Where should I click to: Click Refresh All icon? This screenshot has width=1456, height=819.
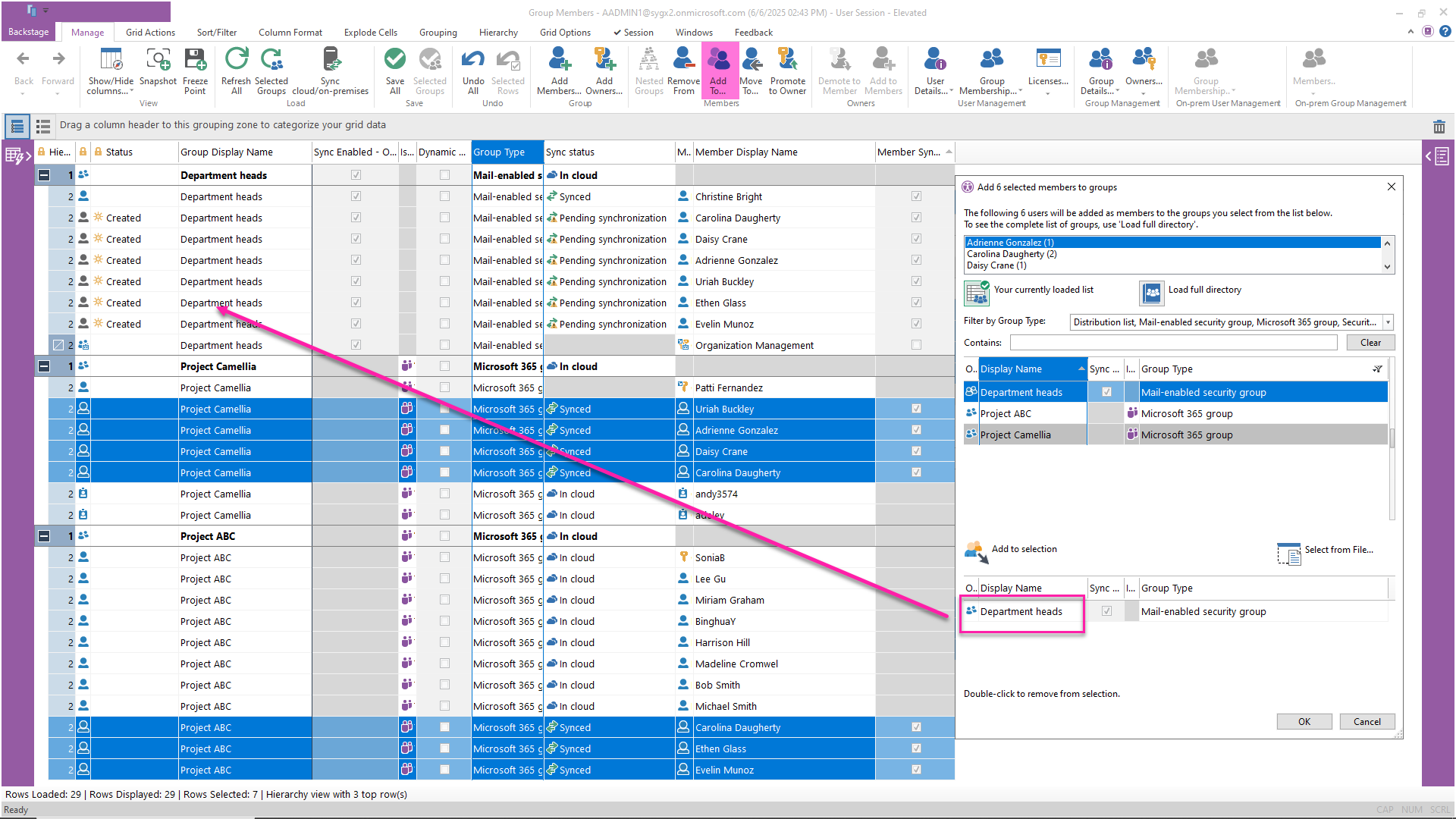click(236, 59)
